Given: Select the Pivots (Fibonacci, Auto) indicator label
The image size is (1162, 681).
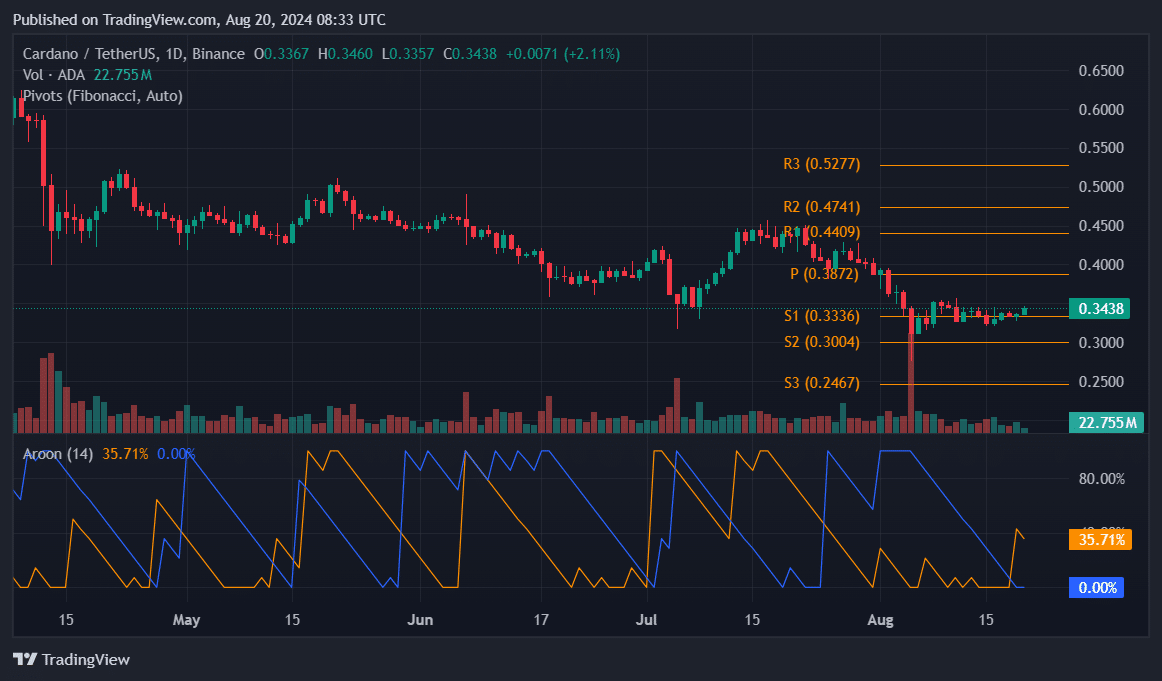Looking at the screenshot, I should point(102,96).
